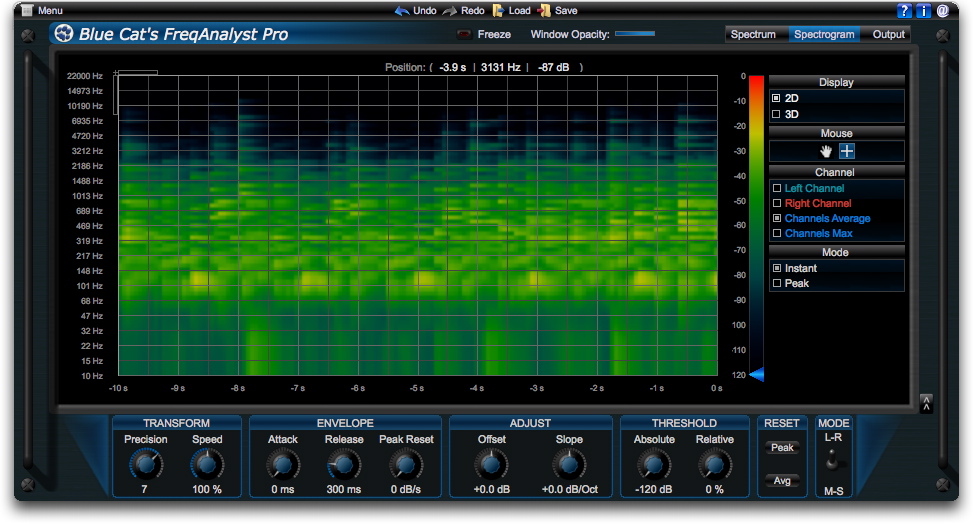
Task: Click the Peak Reset value 0 dB/s
Action: pos(406,489)
